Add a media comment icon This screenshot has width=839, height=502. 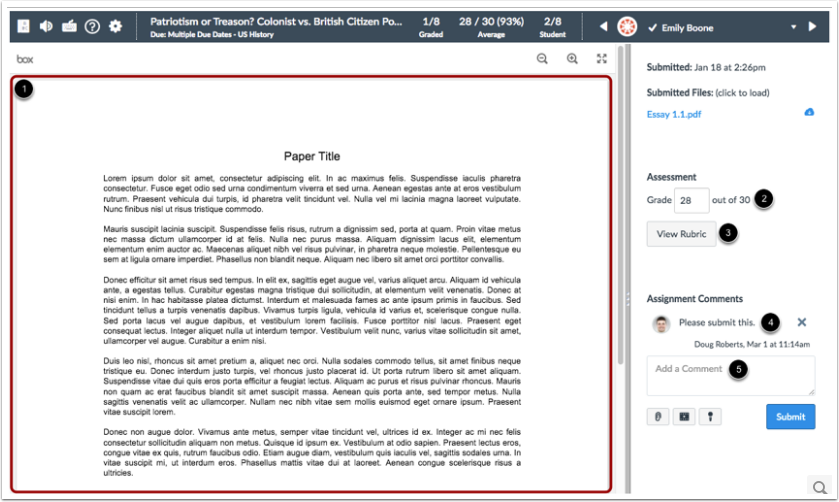pos(684,417)
